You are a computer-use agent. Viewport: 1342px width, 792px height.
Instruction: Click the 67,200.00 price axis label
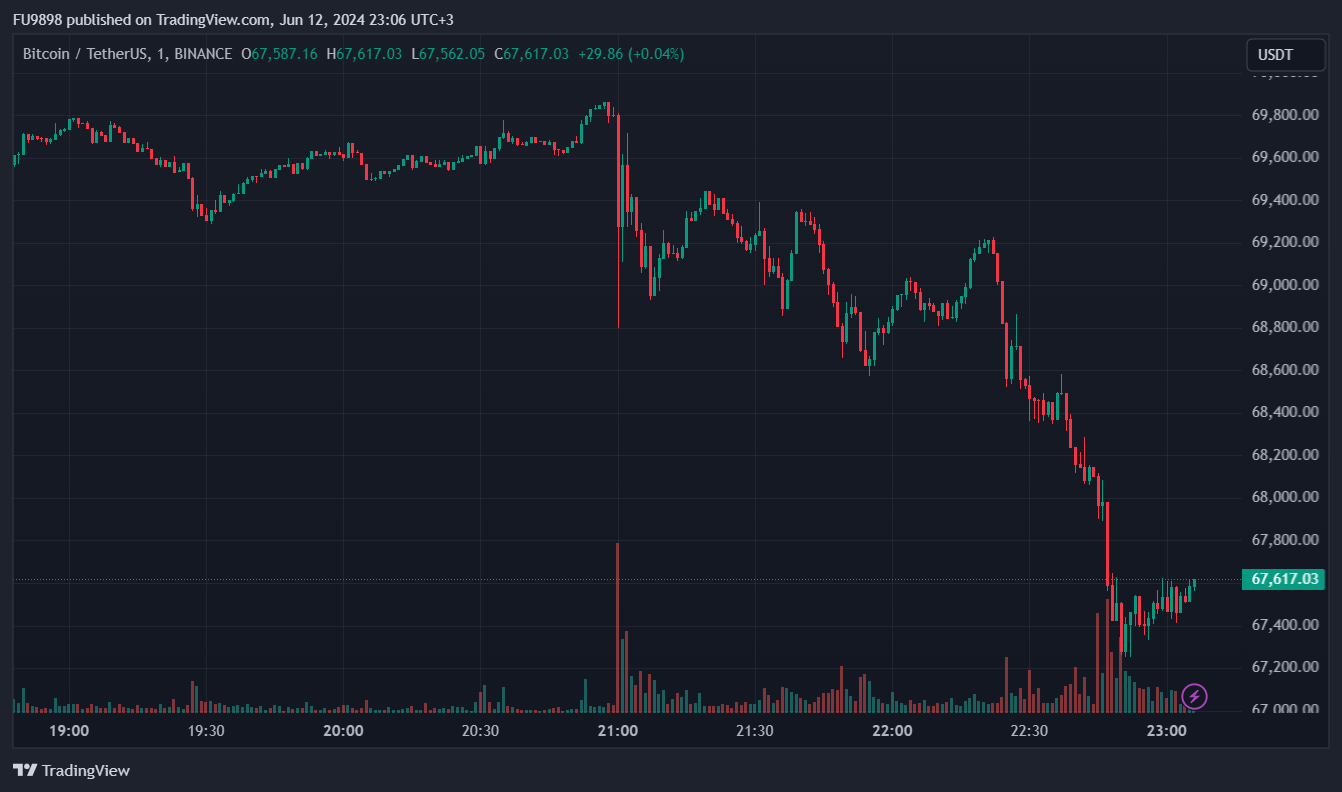pyautogui.click(x=1285, y=667)
